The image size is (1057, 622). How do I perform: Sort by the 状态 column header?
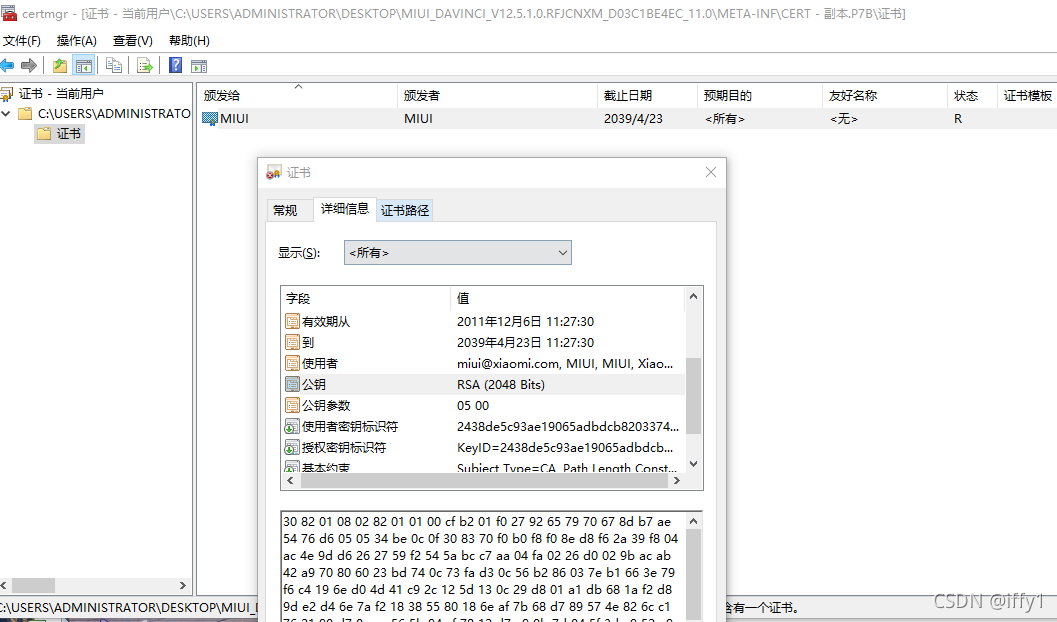click(973, 95)
